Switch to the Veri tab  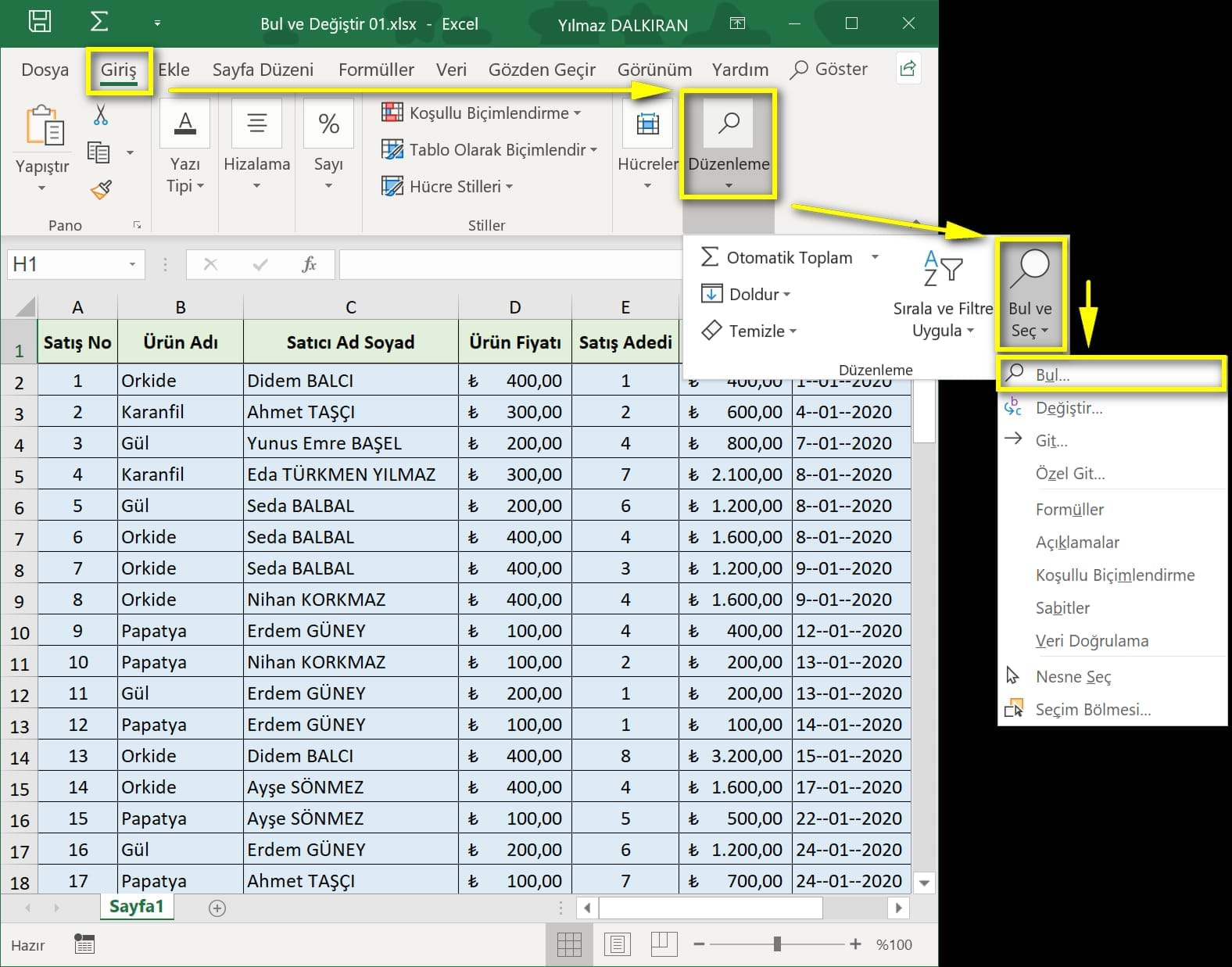[x=451, y=70]
